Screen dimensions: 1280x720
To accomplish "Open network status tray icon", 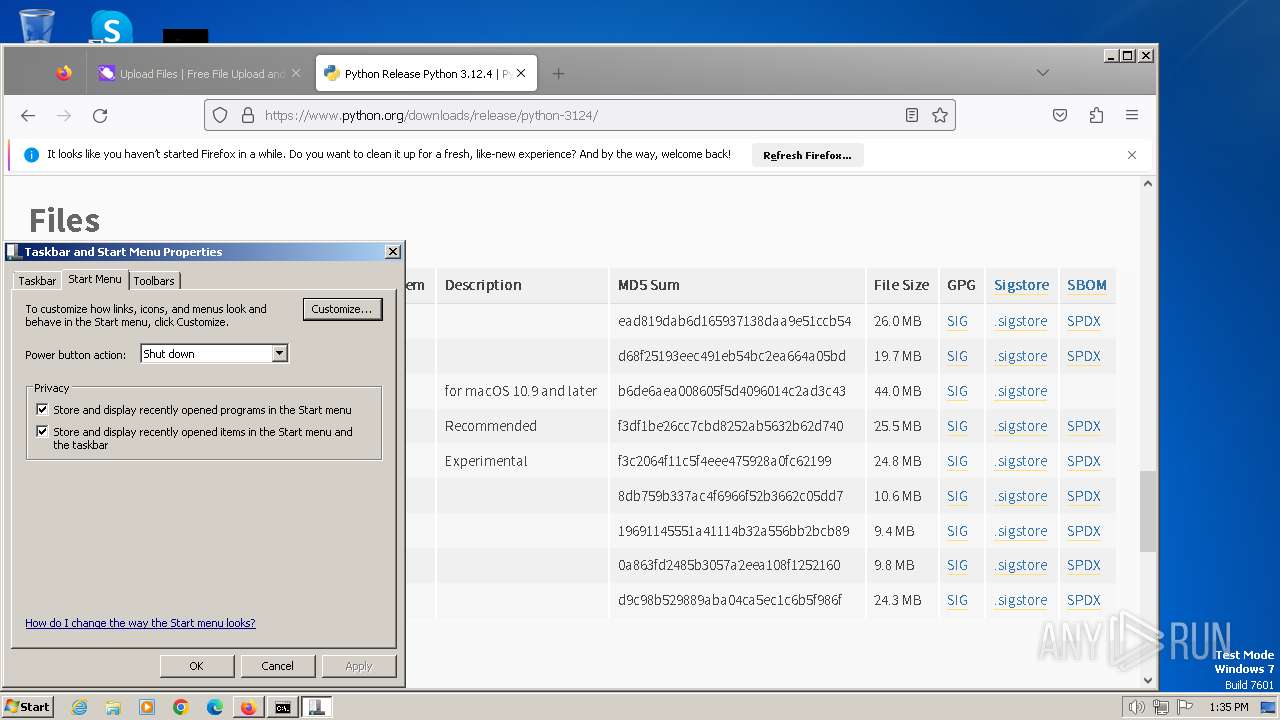I will (x=1161, y=707).
